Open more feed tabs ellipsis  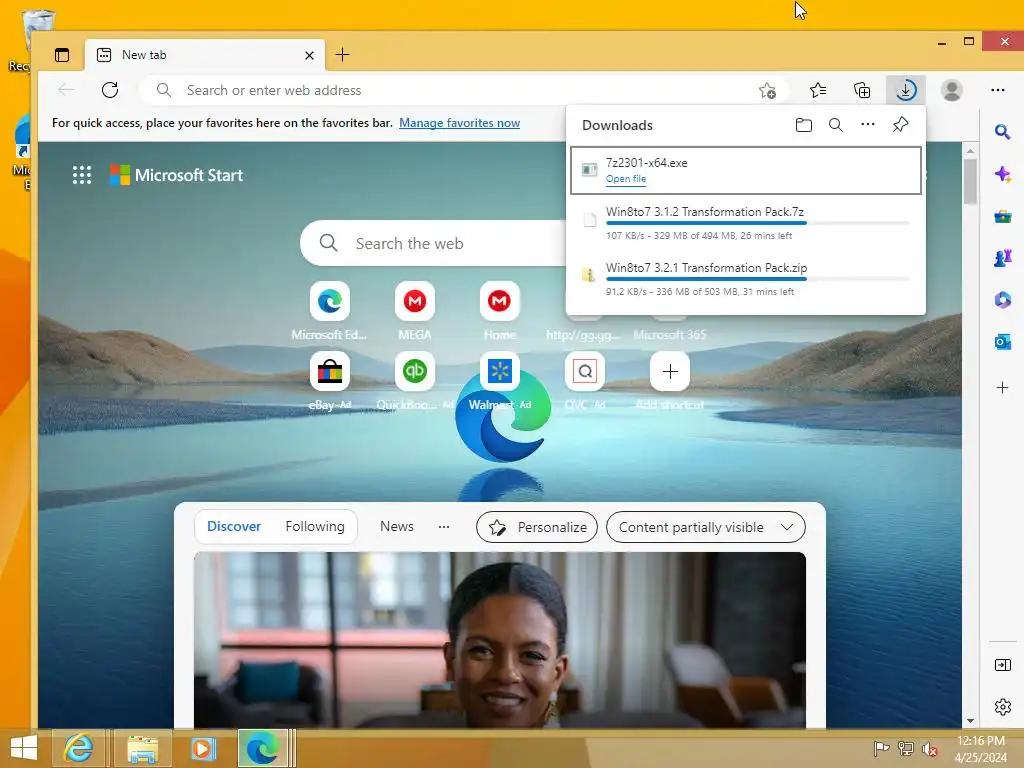444,527
